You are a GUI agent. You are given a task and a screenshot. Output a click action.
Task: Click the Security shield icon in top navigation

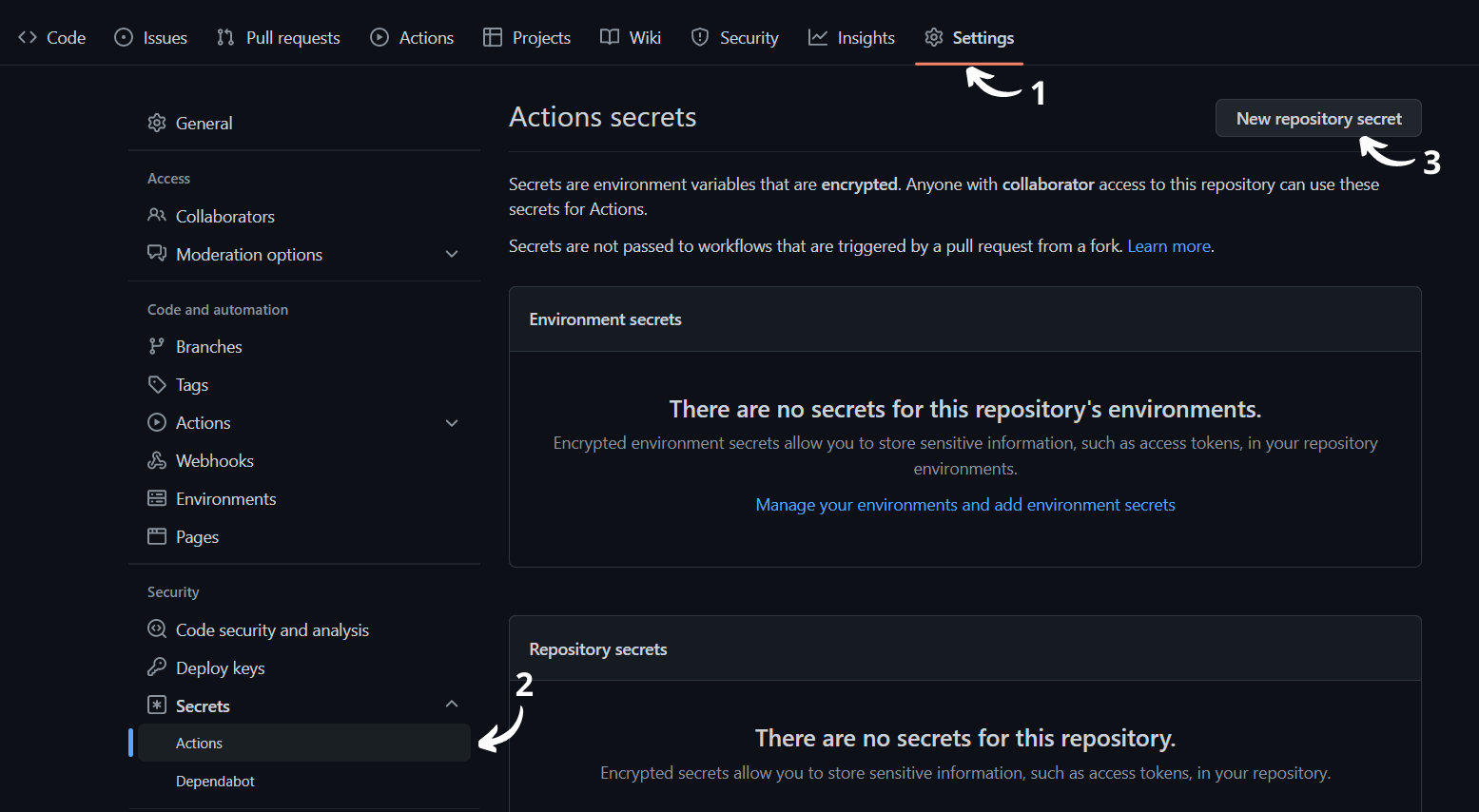coord(700,37)
